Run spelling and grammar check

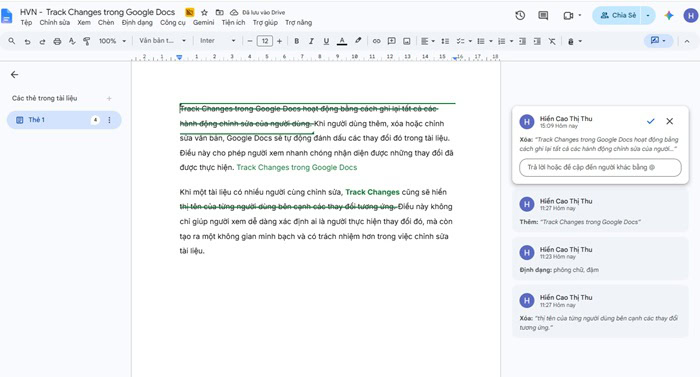(x=72, y=41)
